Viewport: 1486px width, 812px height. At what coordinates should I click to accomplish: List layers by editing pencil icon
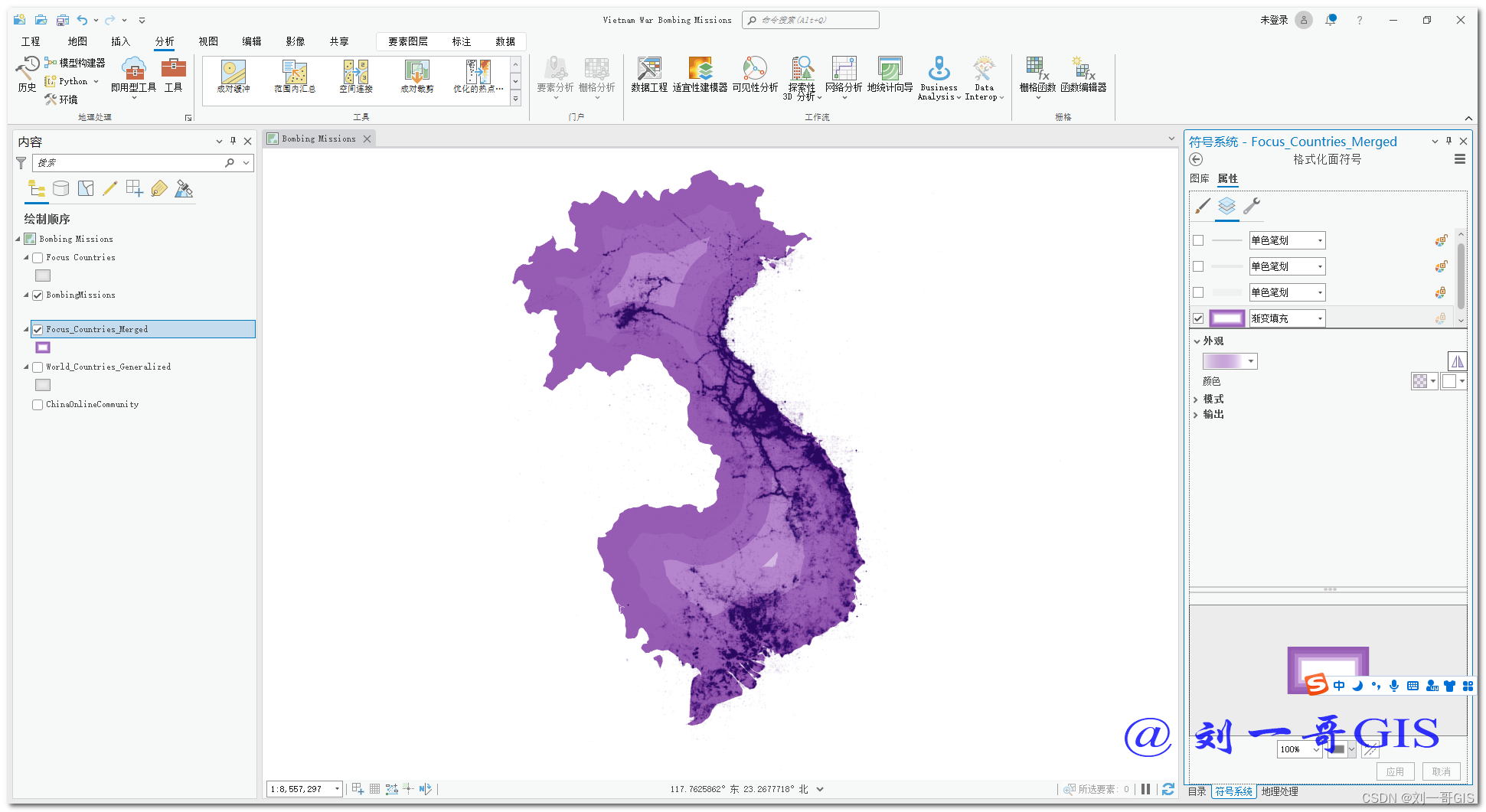[x=110, y=189]
